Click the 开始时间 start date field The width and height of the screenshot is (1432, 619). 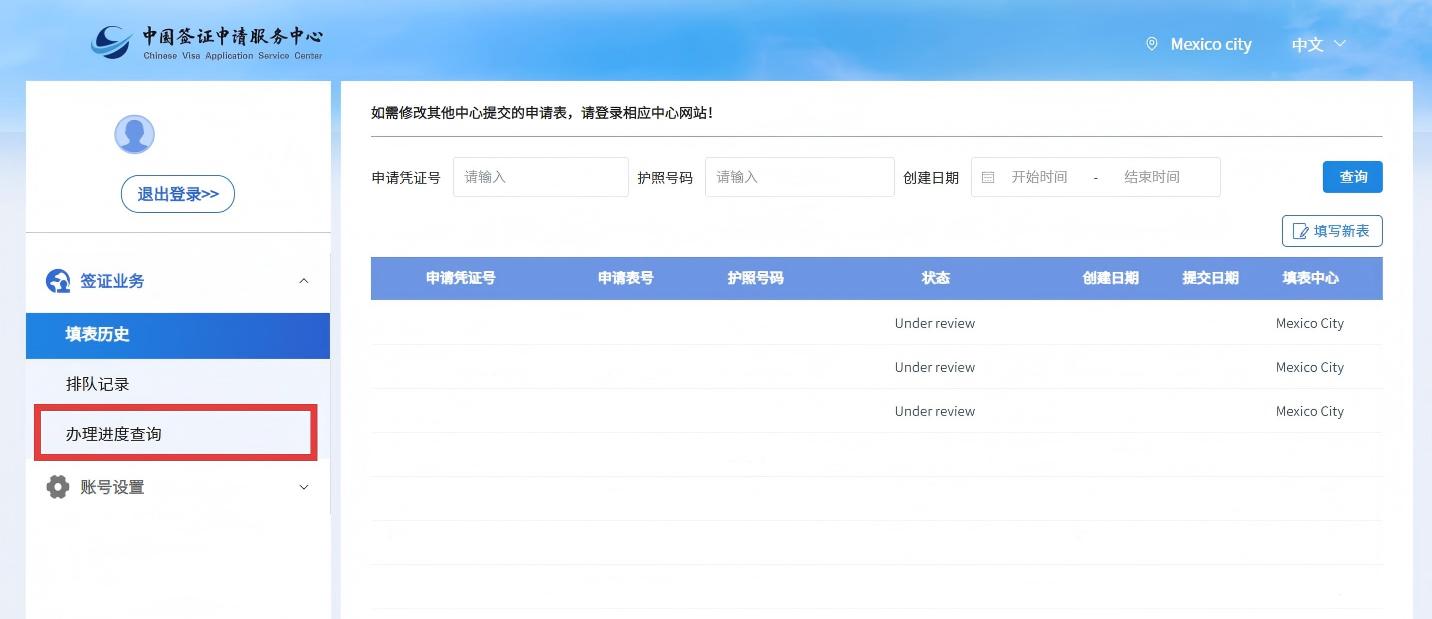1039,177
